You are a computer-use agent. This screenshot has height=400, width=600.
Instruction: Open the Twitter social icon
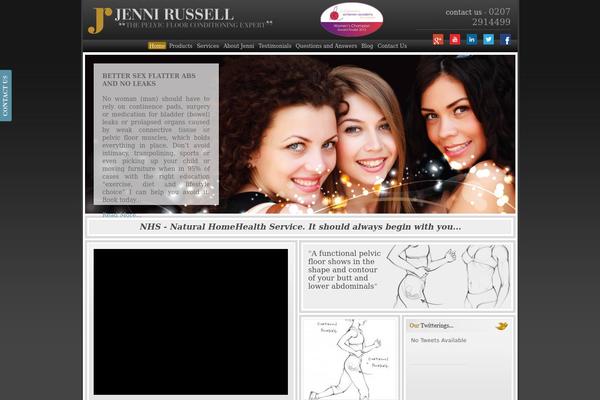tap(488, 39)
